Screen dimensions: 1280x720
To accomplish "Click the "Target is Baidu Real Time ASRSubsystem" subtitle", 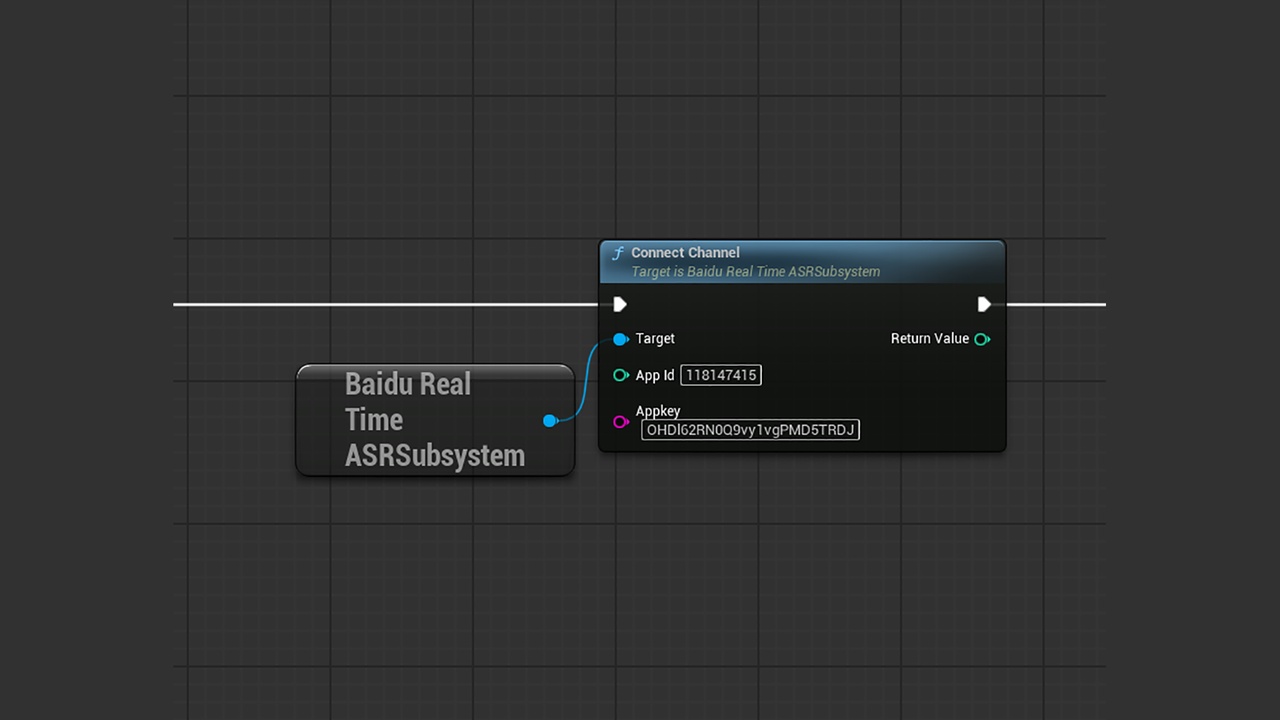I will click(x=755, y=272).
